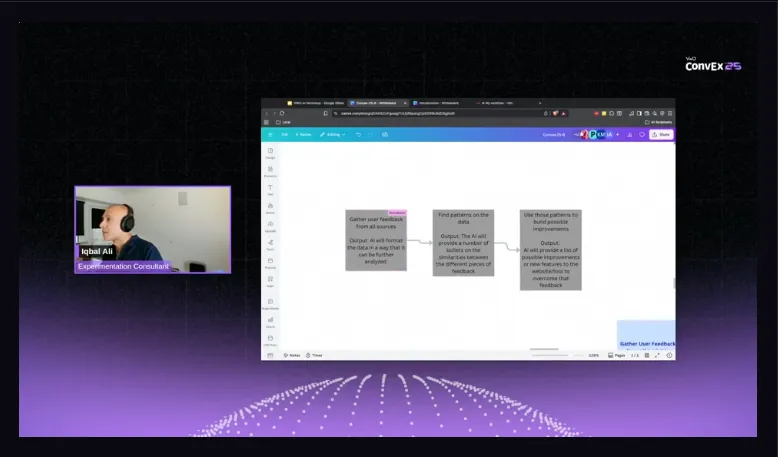Open the browser bookmark icon beside the address bar
This screenshot has width=778, height=457.
pos(325,113)
